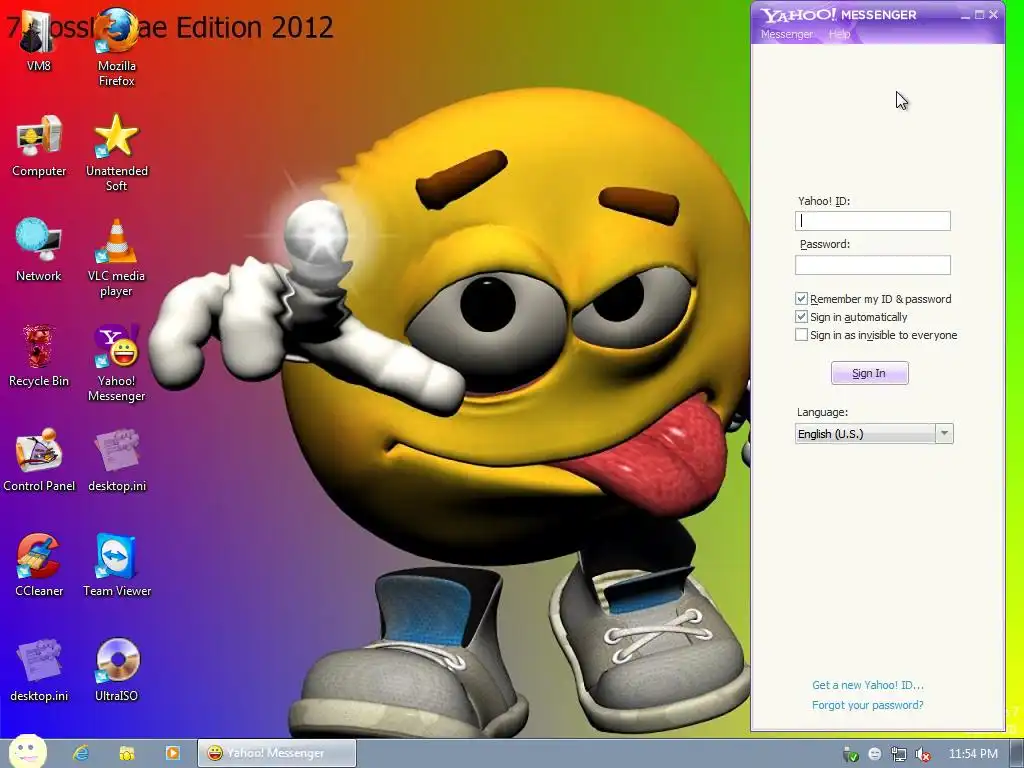Launch VLC media player shortcut

[x=116, y=257]
